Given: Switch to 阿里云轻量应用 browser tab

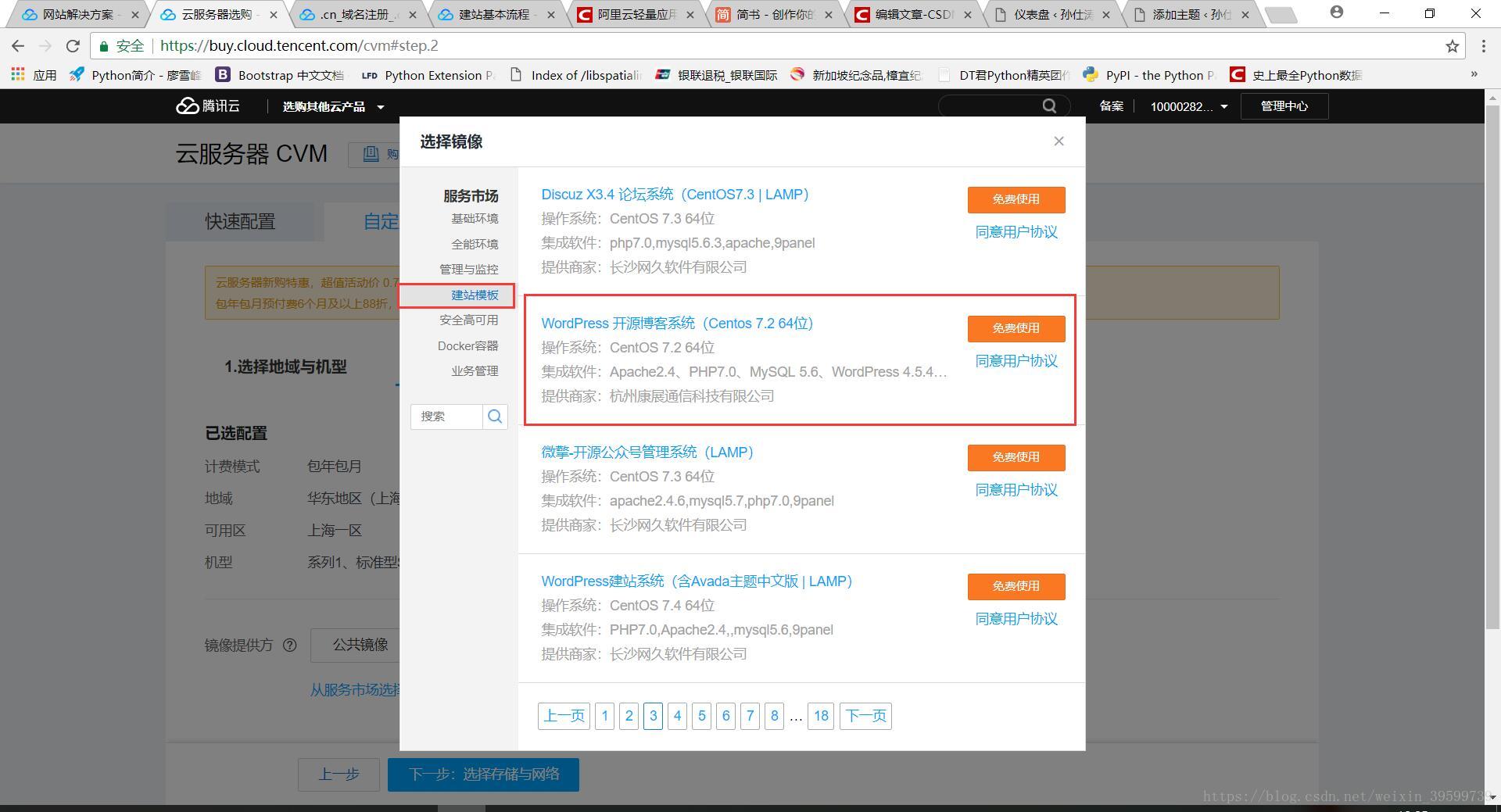Looking at the screenshot, I should (x=636, y=15).
